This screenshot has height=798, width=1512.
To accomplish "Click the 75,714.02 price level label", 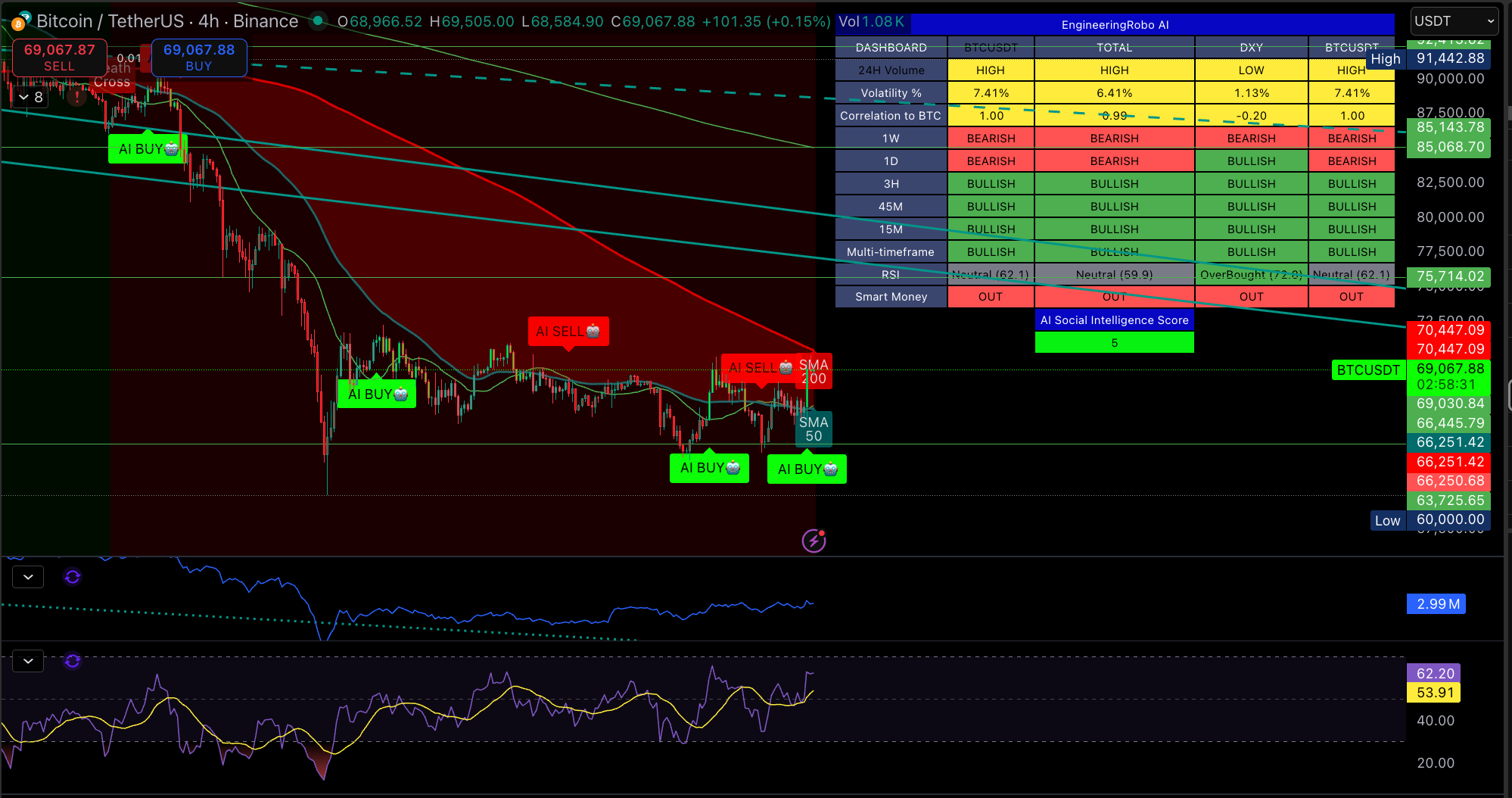I will point(1449,276).
